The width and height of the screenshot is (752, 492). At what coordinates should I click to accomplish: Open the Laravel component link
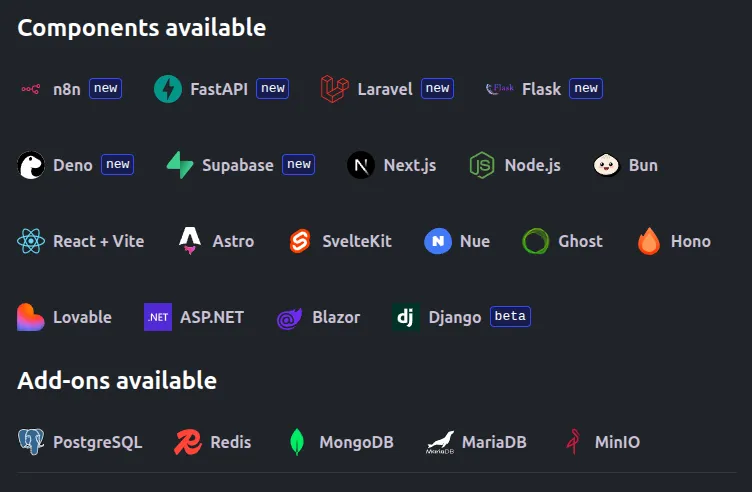(x=385, y=89)
